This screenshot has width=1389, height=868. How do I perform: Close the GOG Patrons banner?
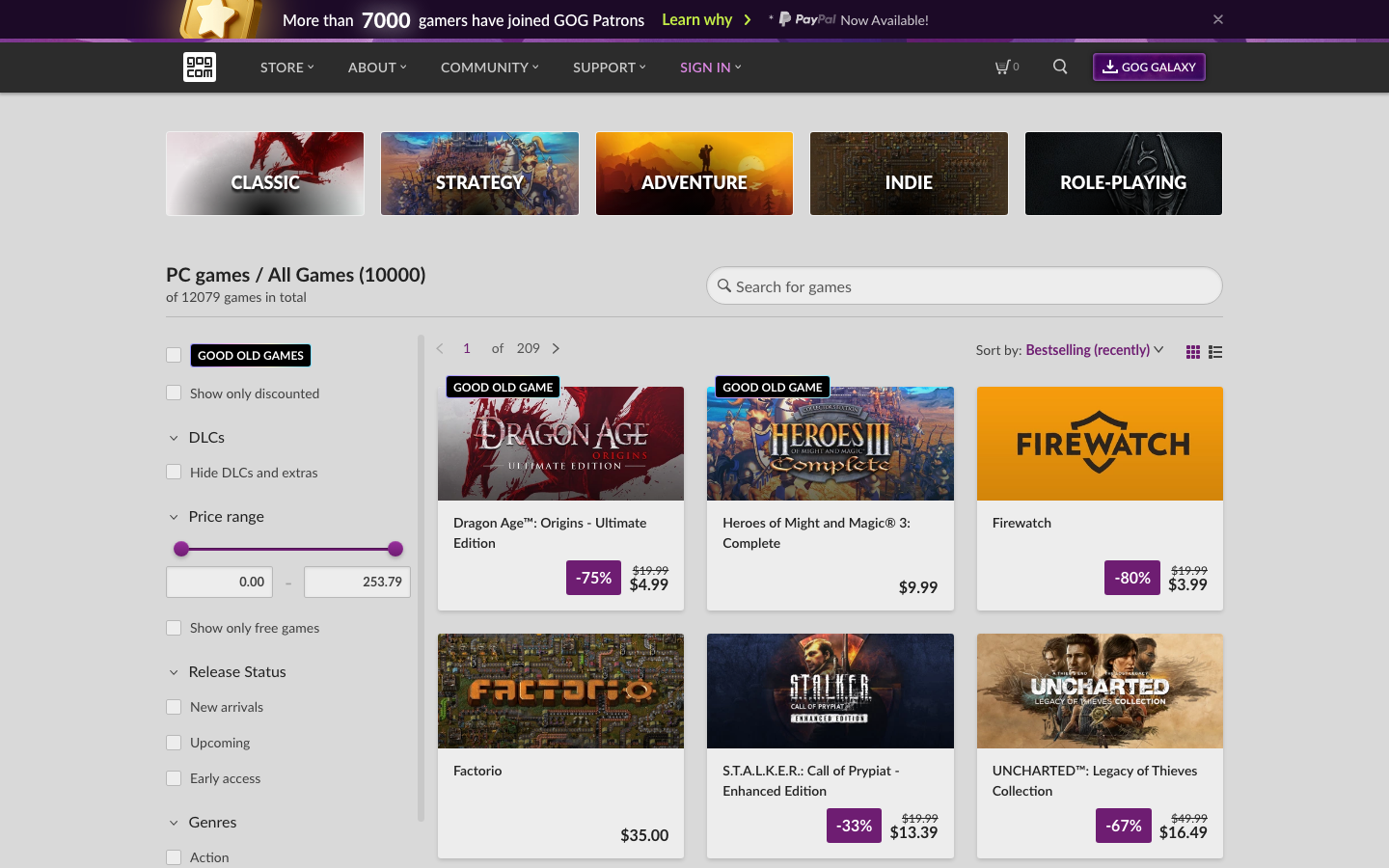(1218, 19)
